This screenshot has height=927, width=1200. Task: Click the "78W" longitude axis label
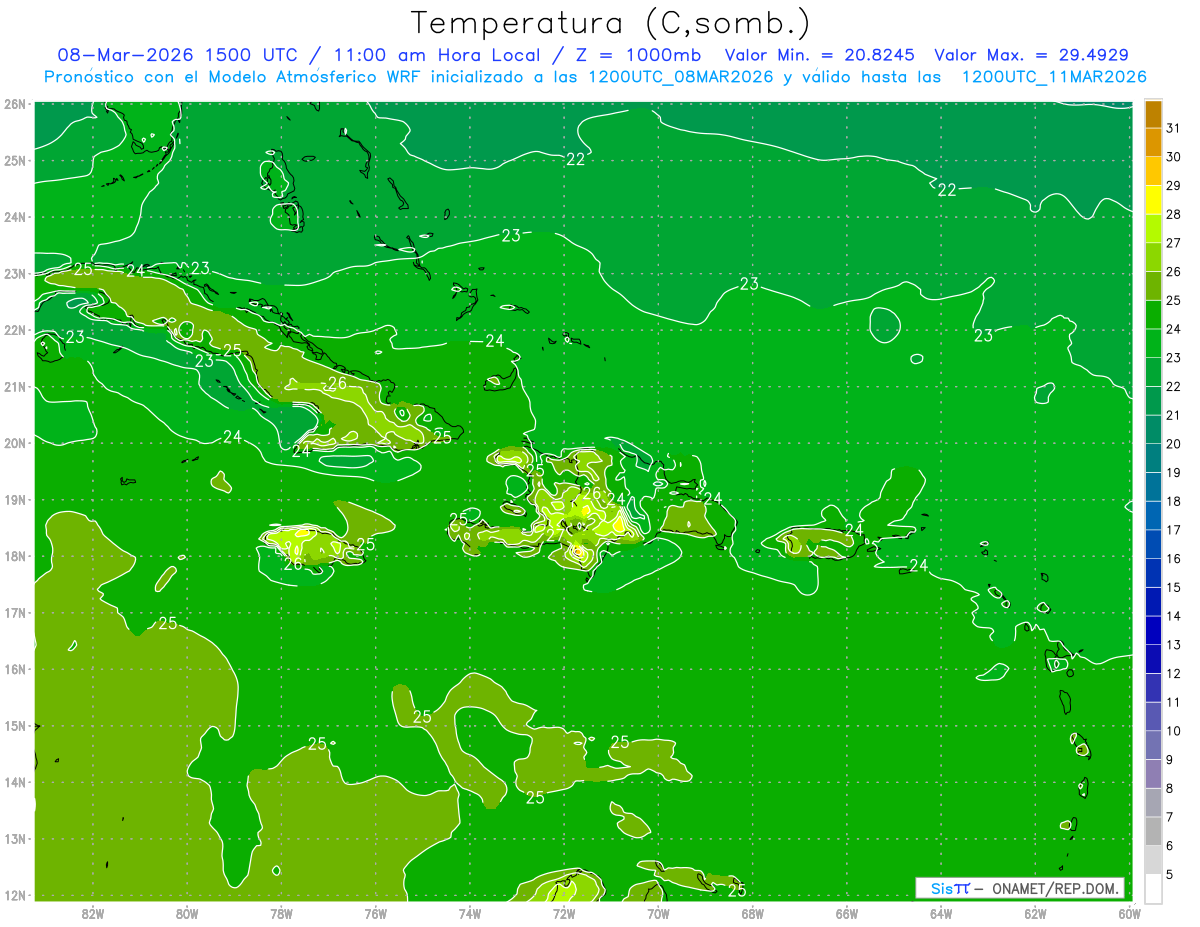tap(281, 913)
